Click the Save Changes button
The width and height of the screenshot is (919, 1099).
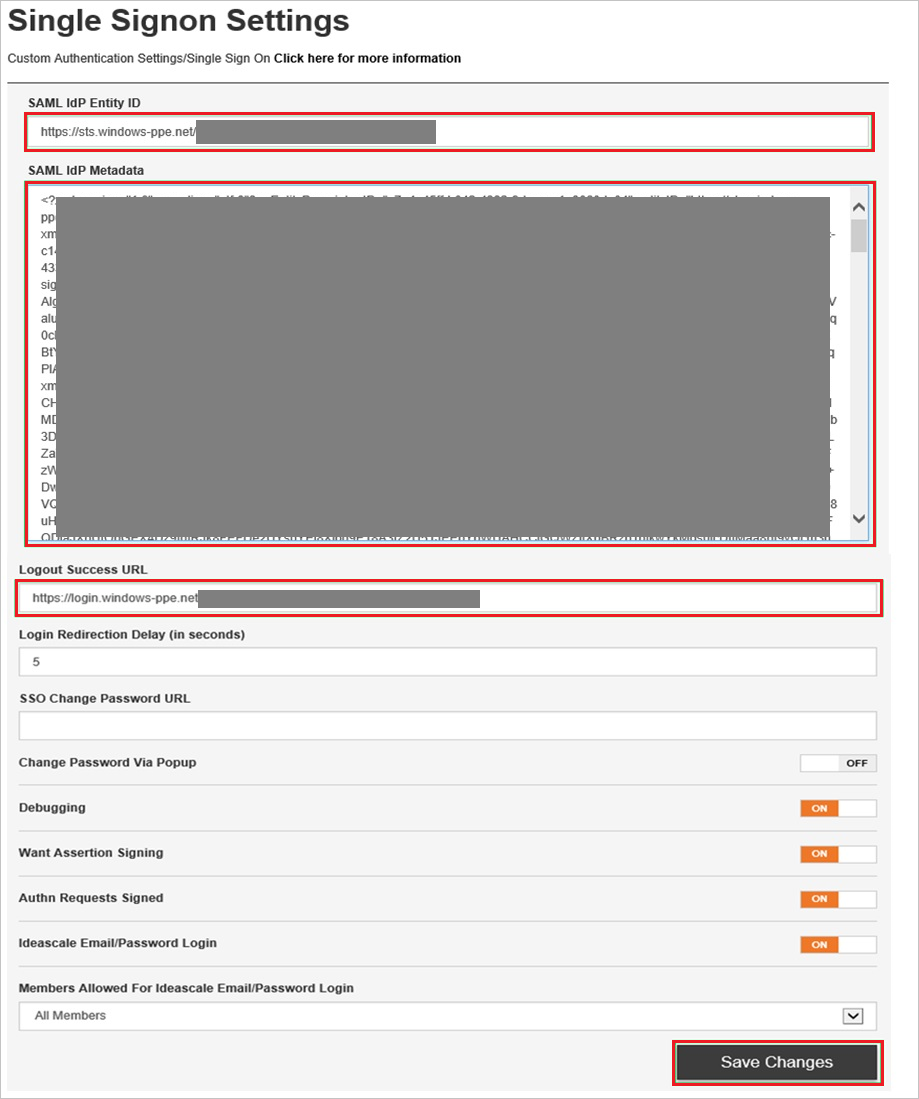[x=776, y=1062]
